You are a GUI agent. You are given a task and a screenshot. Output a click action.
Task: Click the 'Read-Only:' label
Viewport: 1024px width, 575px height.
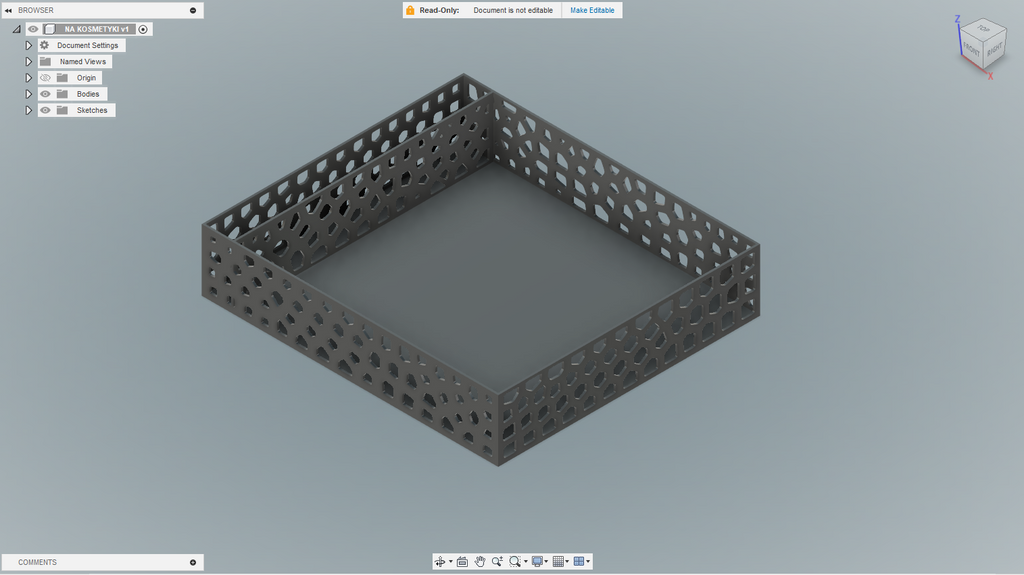[x=439, y=10]
